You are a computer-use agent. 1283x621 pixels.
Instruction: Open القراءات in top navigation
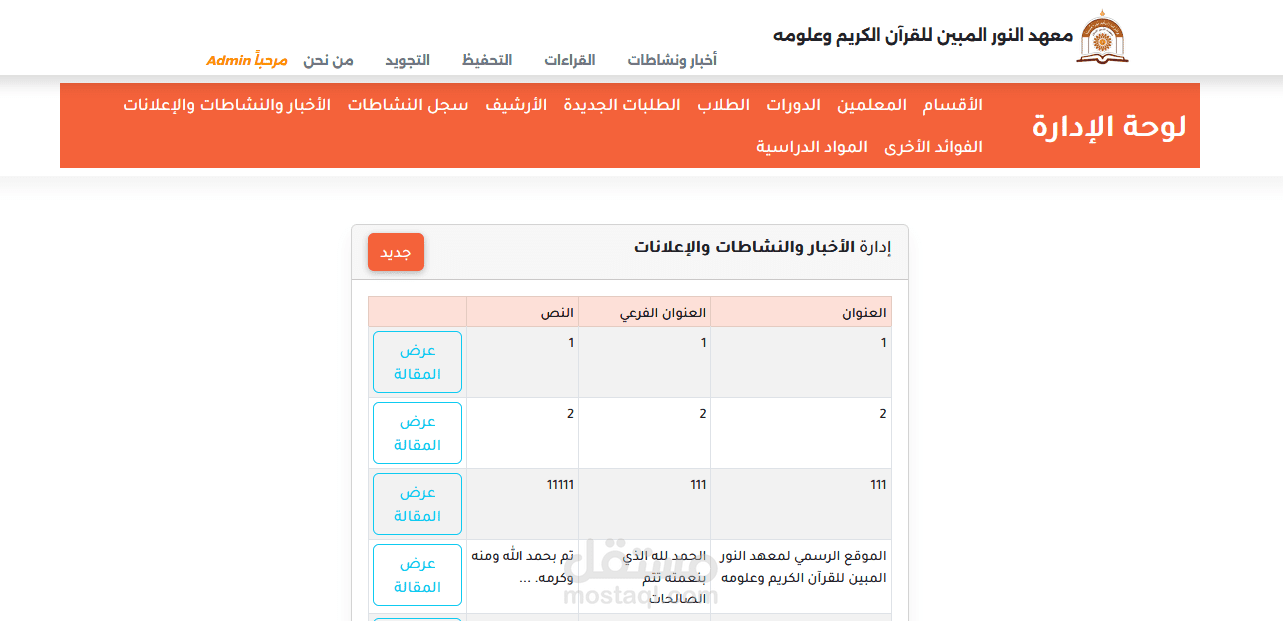pyautogui.click(x=570, y=60)
